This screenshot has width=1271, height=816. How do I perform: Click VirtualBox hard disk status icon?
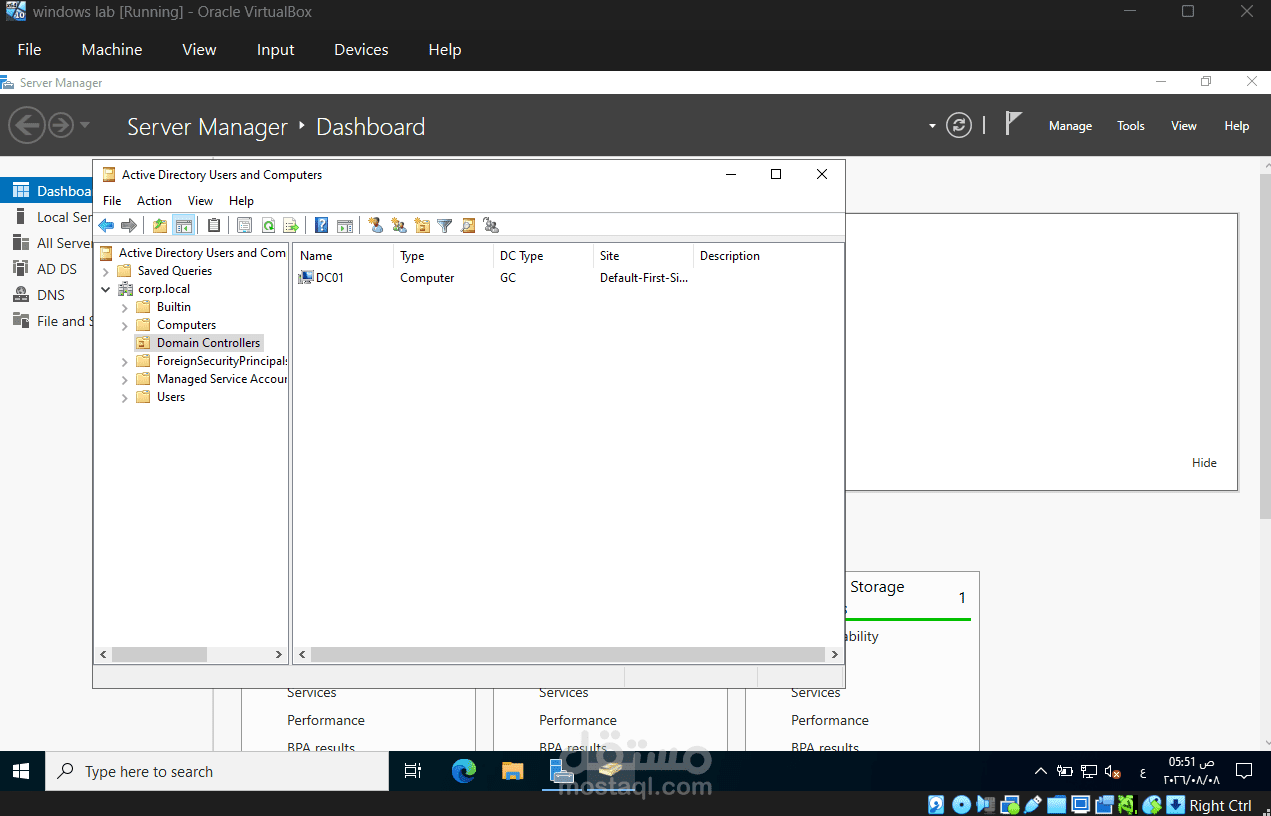pyautogui.click(x=936, y=805)
